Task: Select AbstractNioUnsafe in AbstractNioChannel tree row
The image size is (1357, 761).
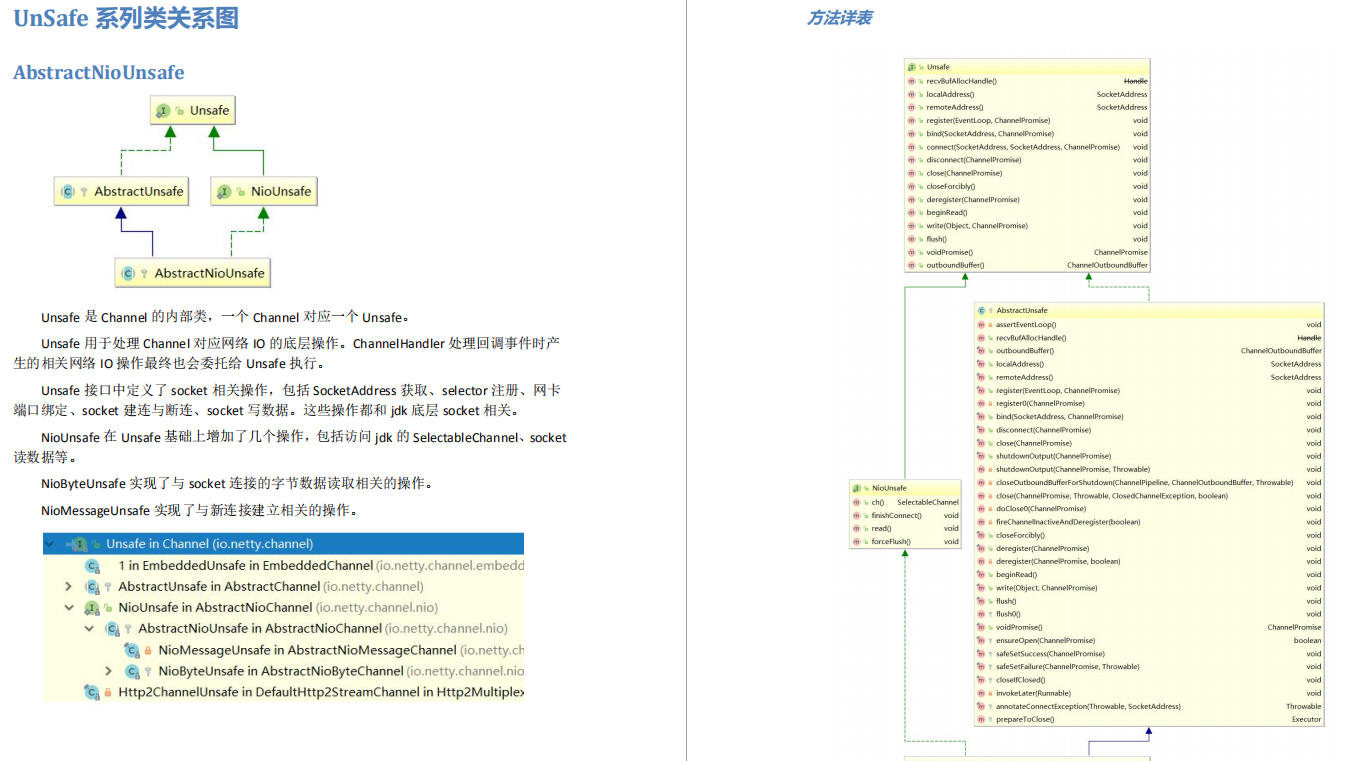Action: (283, 629)
